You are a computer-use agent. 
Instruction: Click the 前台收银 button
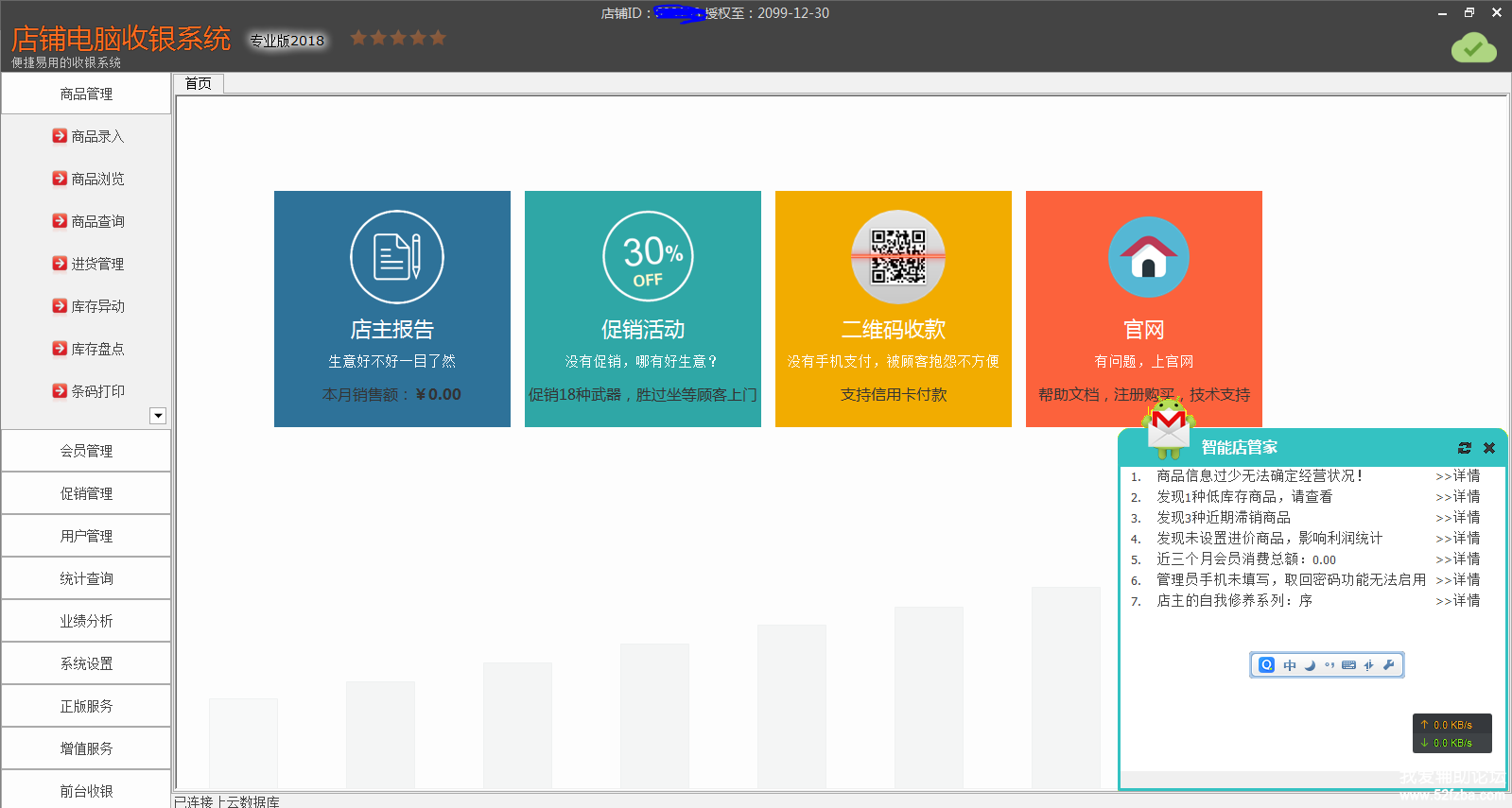[86, 791]
